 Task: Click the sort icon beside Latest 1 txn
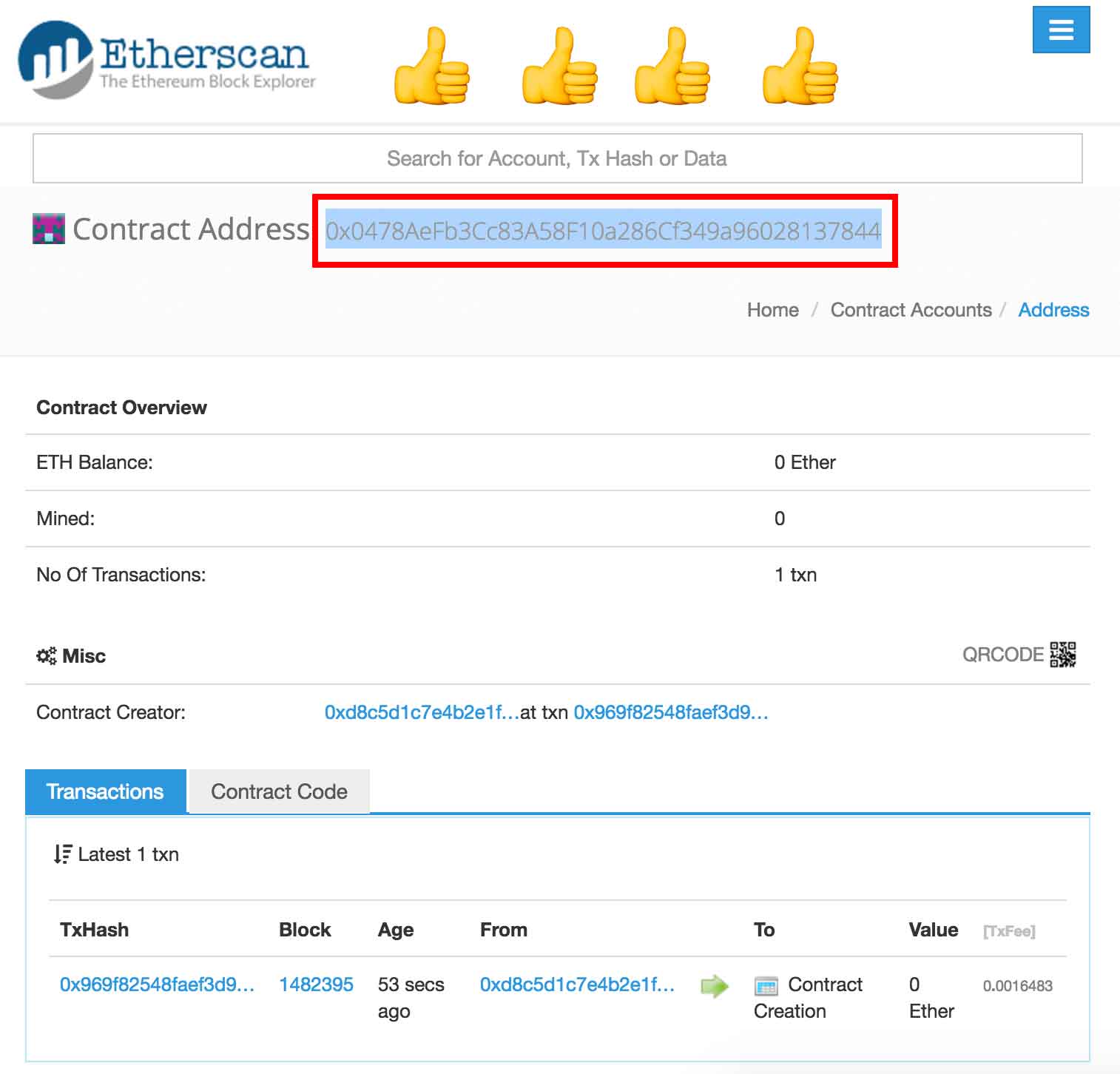[x=63, y=854]
